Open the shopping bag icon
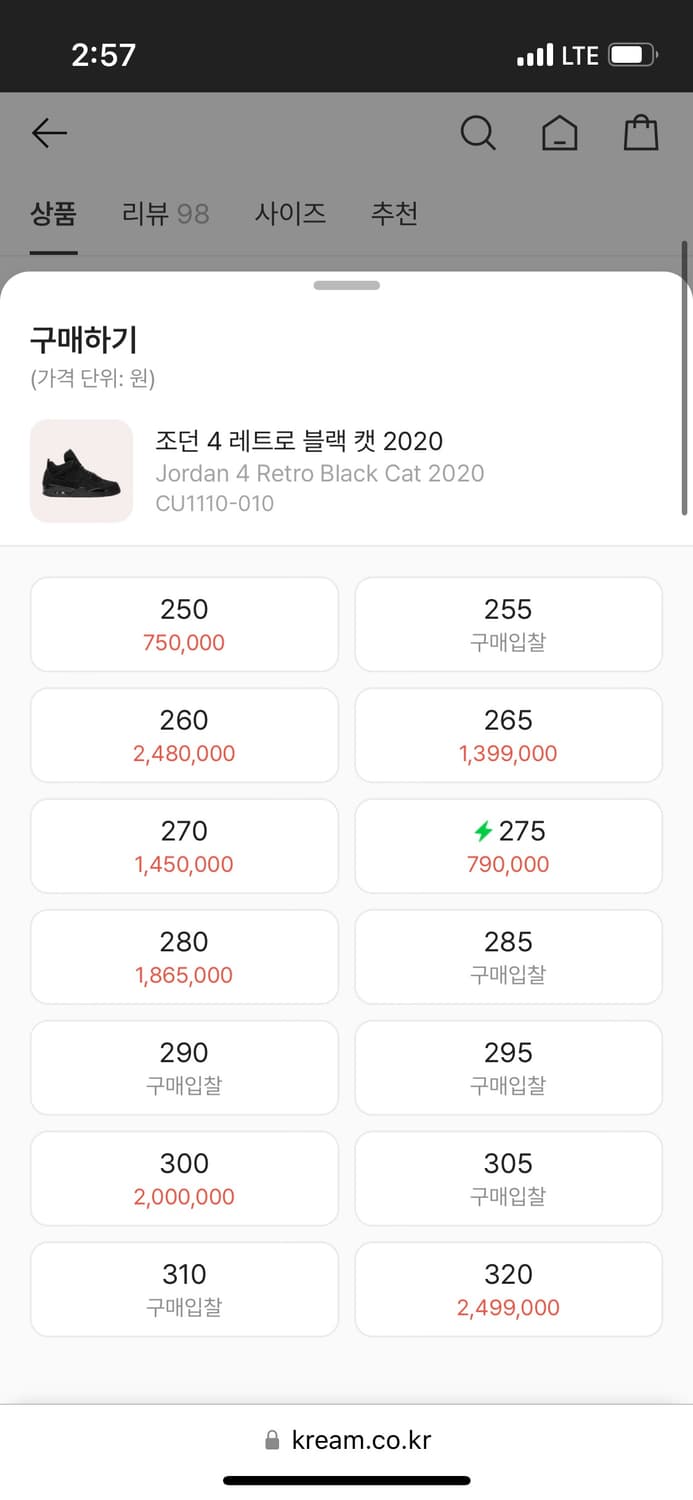Image resolution: width=693 pixels, height=1500 pixels. pos(641,132)
